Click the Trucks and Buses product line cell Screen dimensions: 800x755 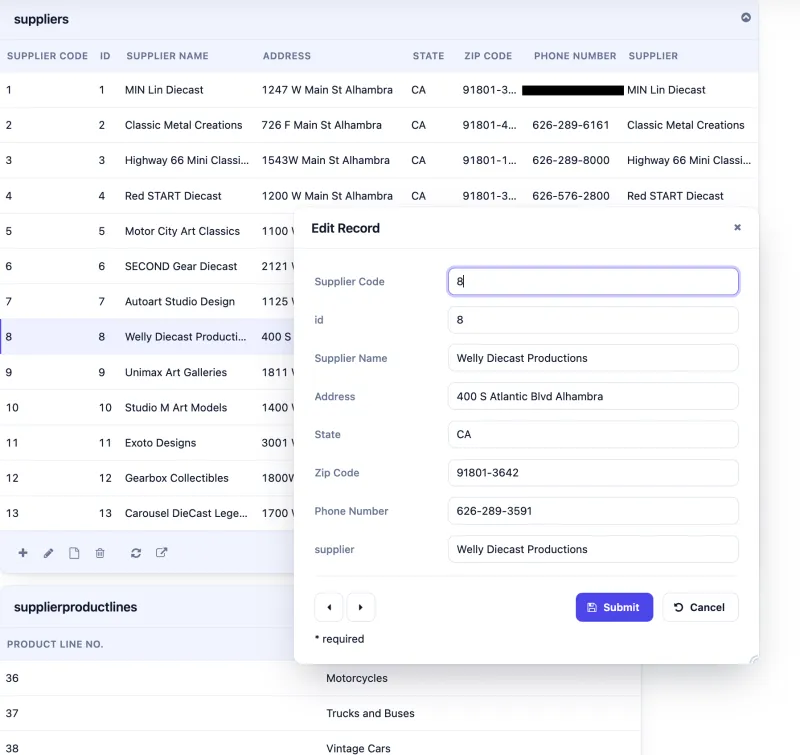point(370,713)
